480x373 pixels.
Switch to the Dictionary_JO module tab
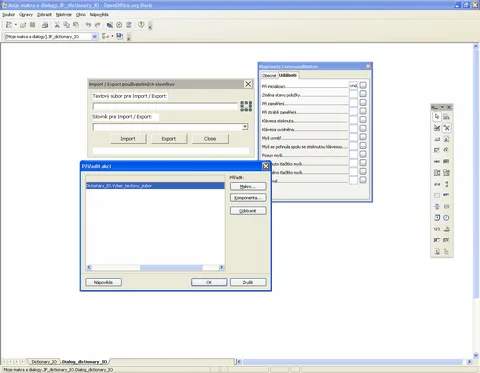(44, 362)
